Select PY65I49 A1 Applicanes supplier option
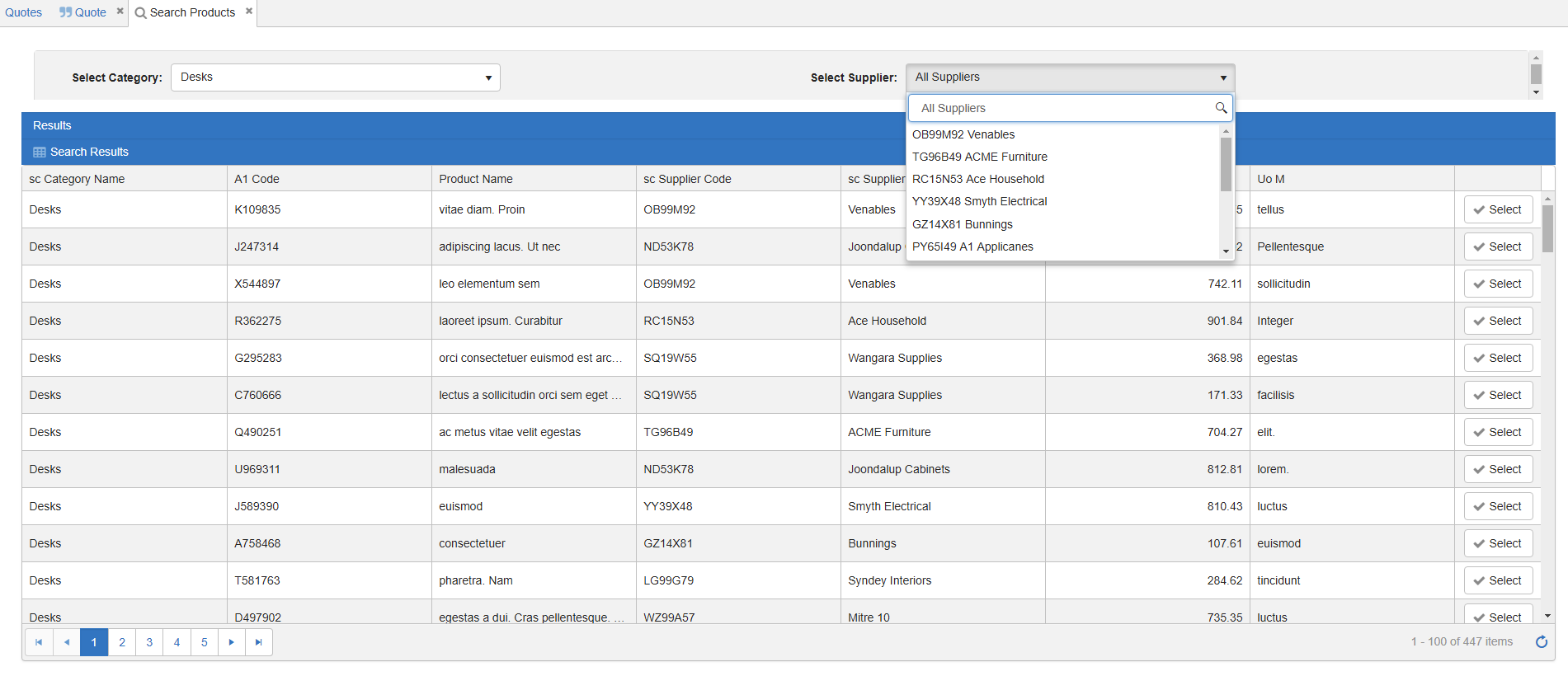The height and width of the screenshot is (676, 1568). [x=1062, y=246]
